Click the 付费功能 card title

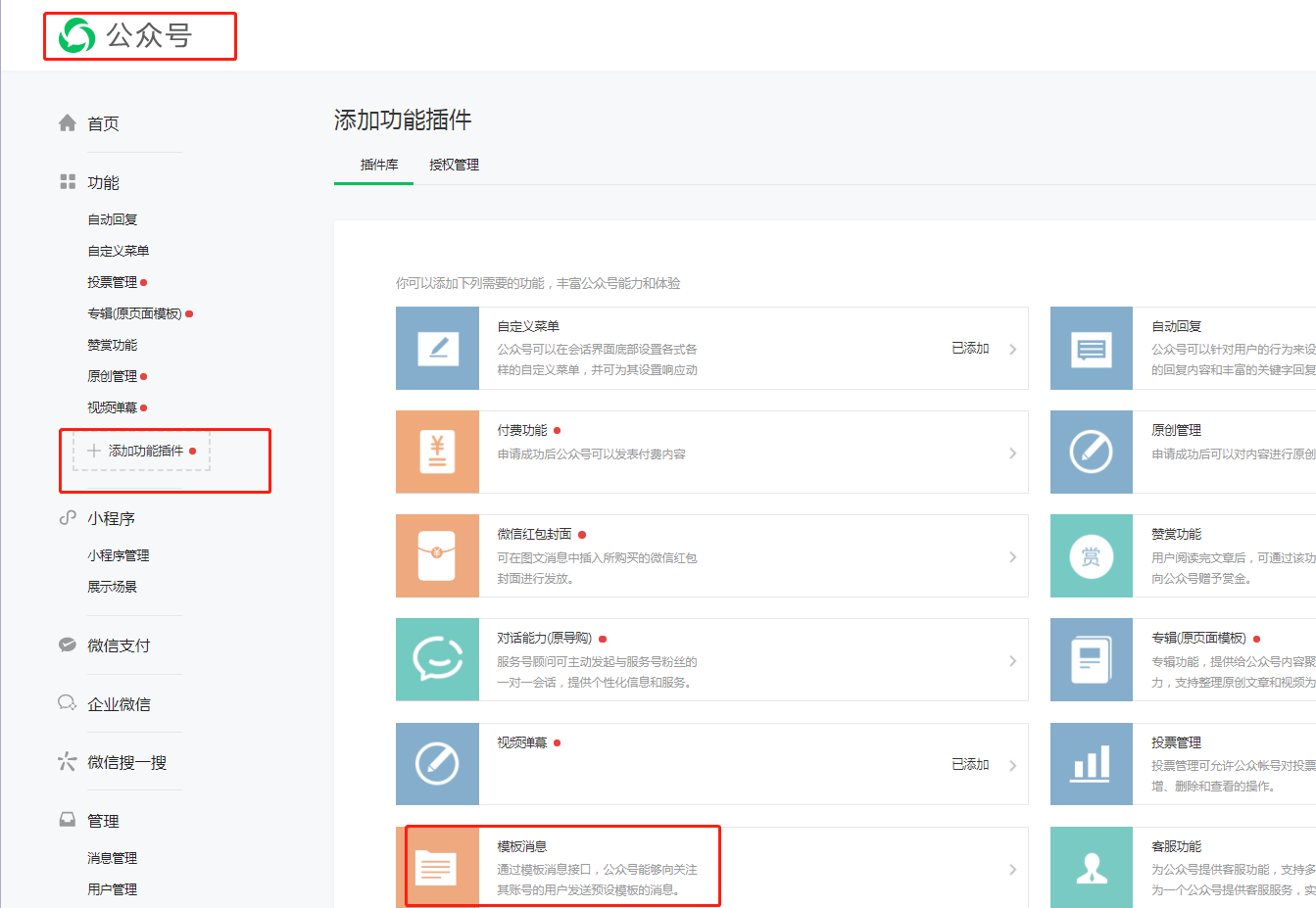522,430
